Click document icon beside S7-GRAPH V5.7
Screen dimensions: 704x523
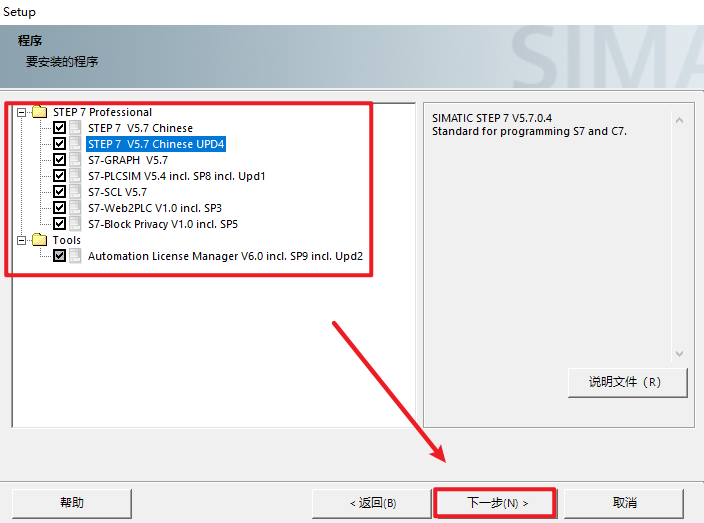[x=75, y=160]
